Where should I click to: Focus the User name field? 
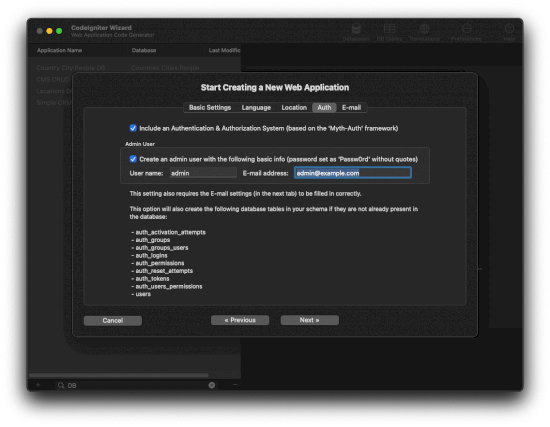(203, 173)
